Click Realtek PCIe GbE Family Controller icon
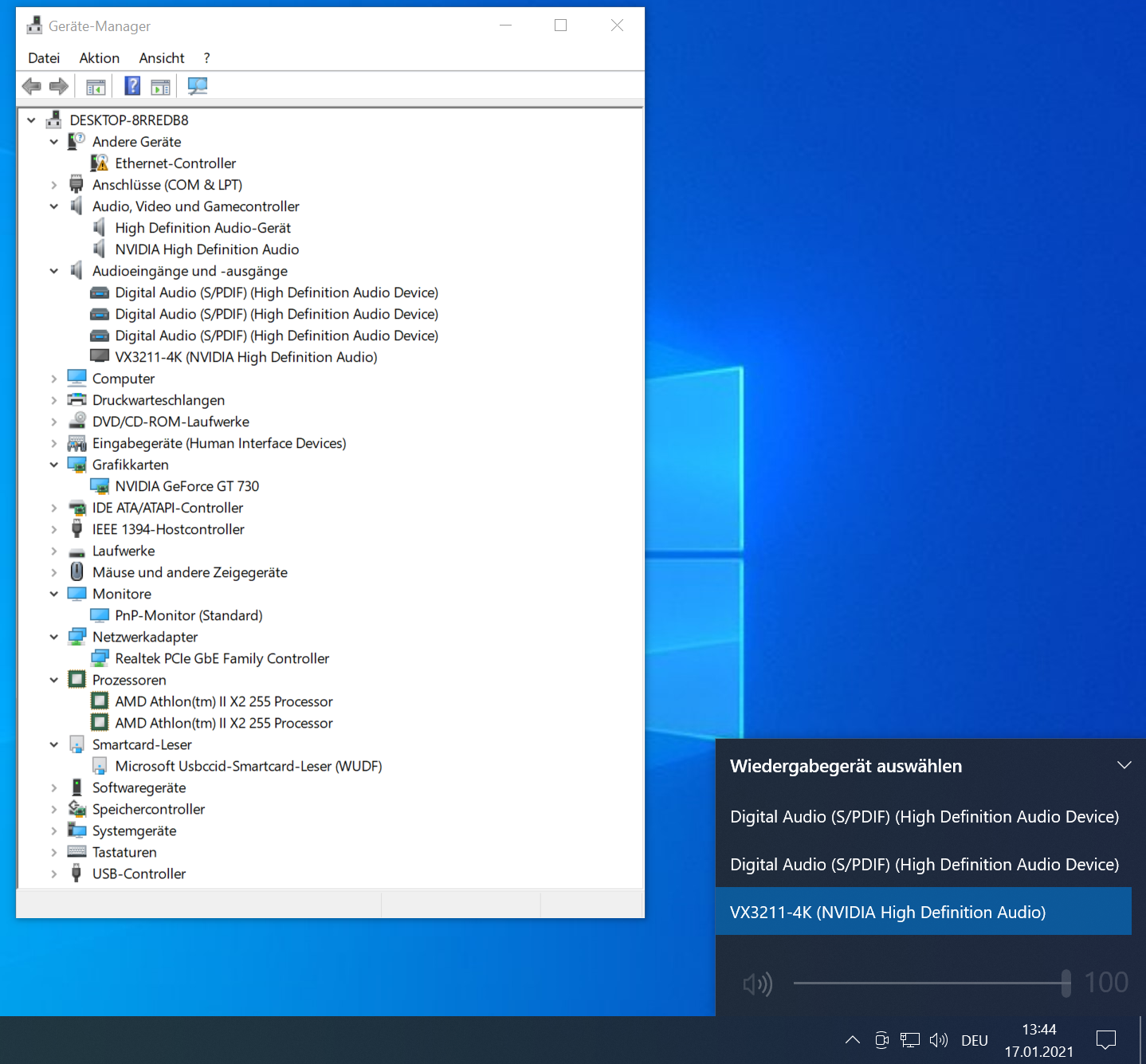 (x=100, y=658)
